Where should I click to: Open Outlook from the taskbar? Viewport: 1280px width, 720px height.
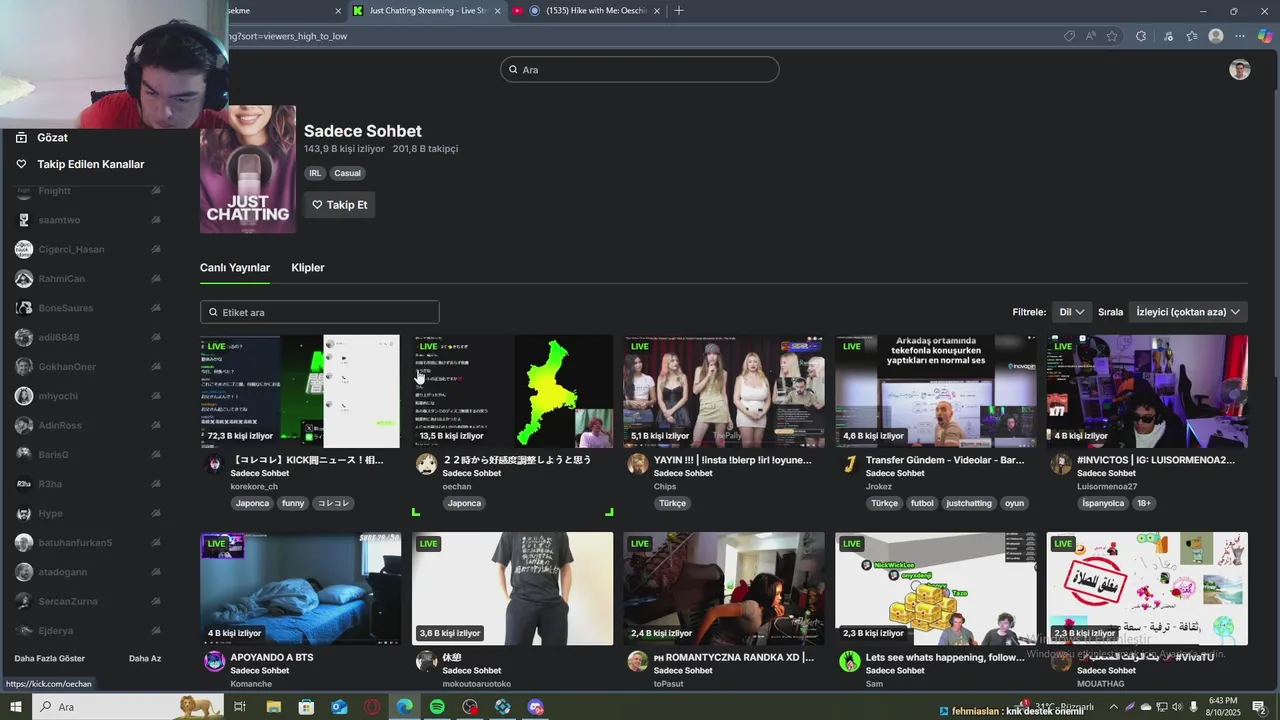[339, 707]
